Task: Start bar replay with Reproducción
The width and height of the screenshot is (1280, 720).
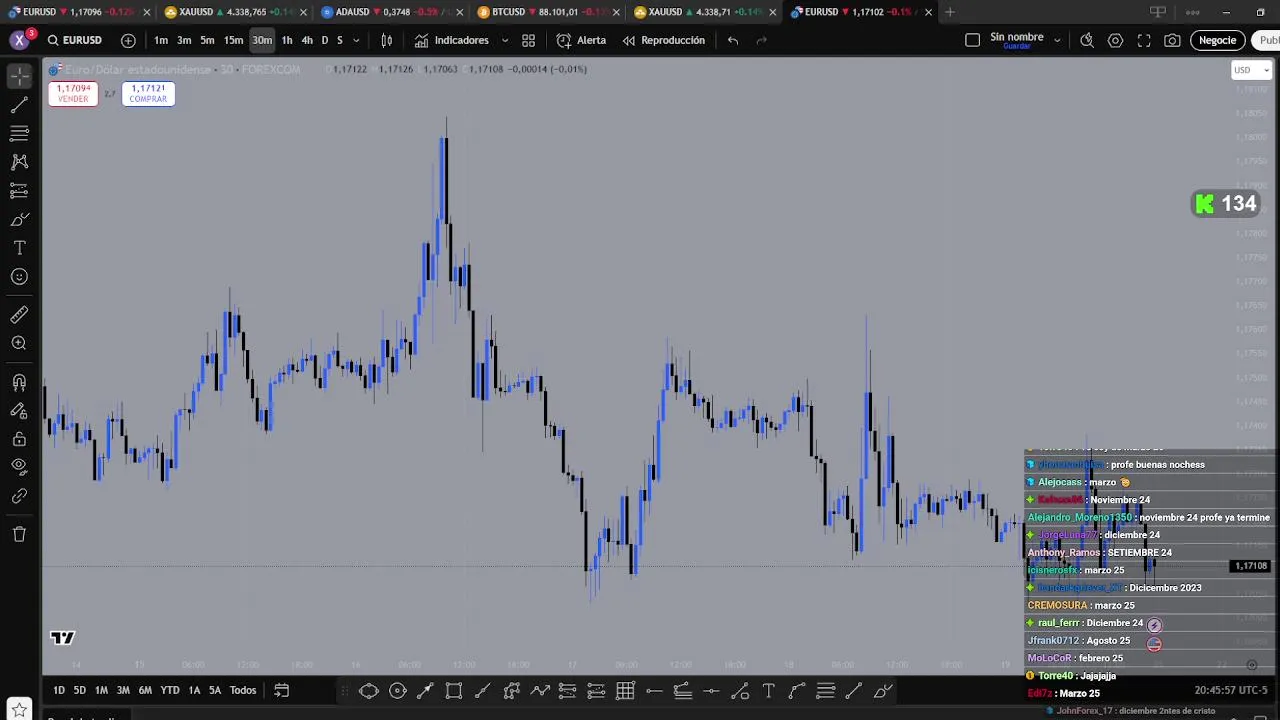Action: click(x=663, y=40)
